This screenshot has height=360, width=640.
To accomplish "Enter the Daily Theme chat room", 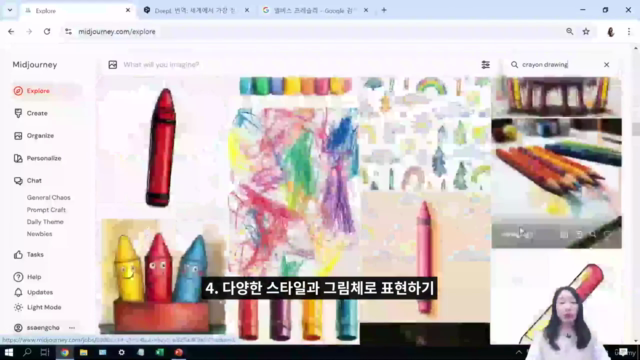I will [45, 222].
